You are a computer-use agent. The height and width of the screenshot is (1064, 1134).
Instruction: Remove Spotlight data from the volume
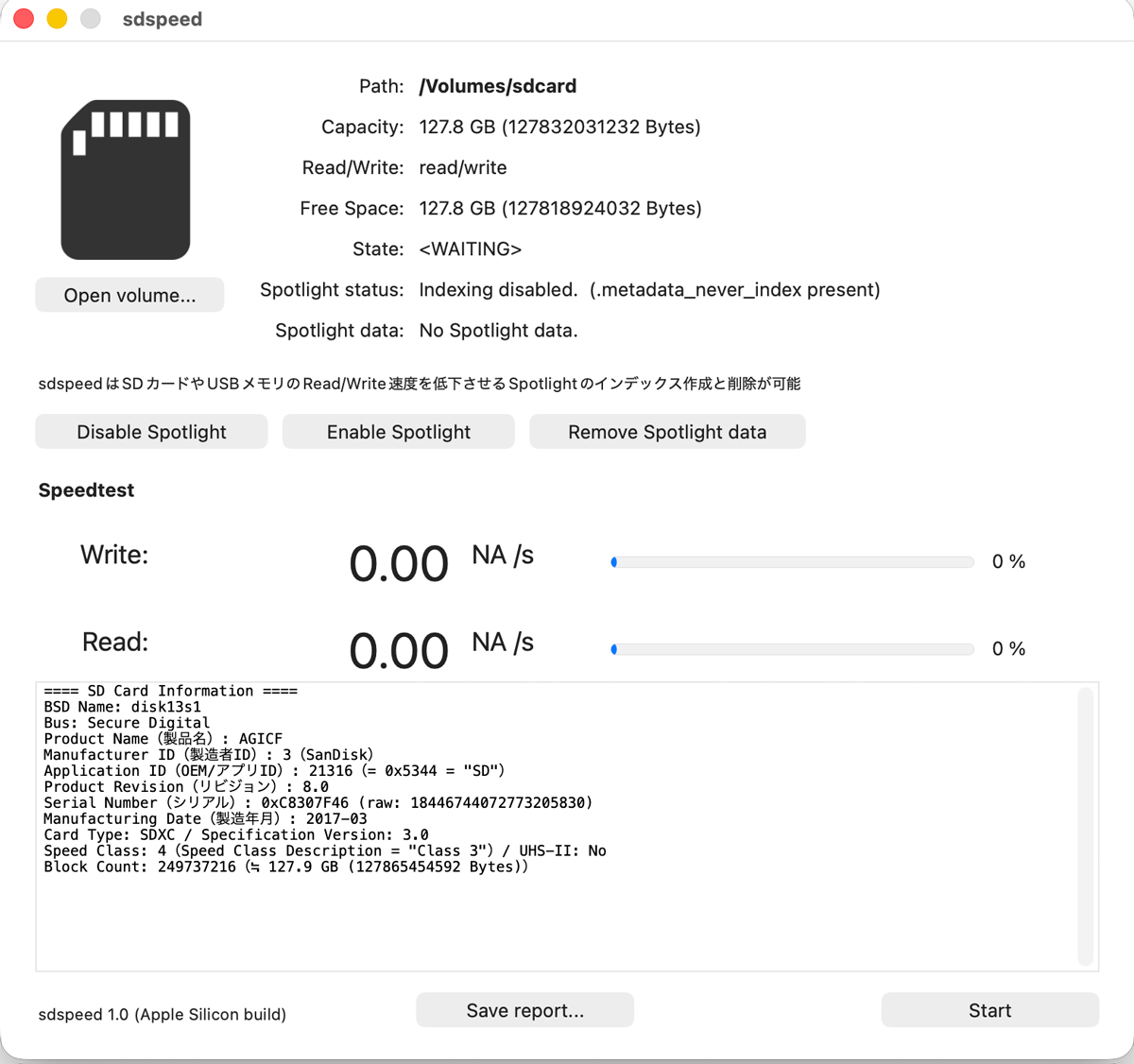667,432
